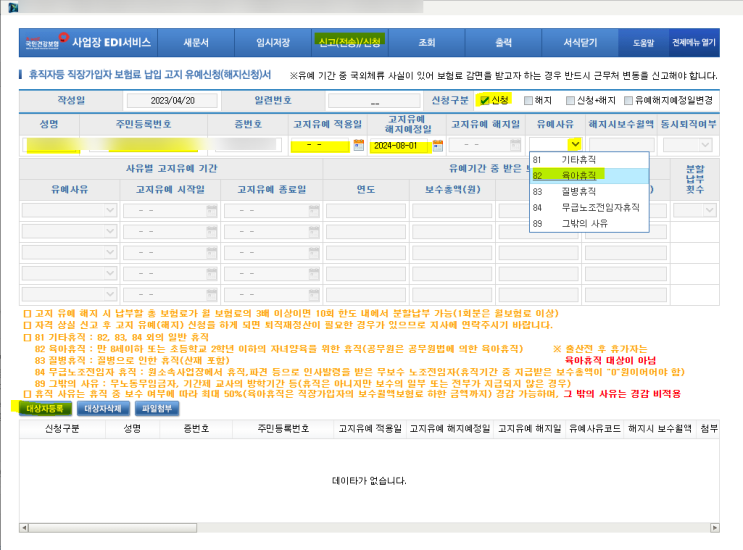Screen dimensions: 743x550
Task: Click the 신청구분 column header in list
Action: [62, 429]
